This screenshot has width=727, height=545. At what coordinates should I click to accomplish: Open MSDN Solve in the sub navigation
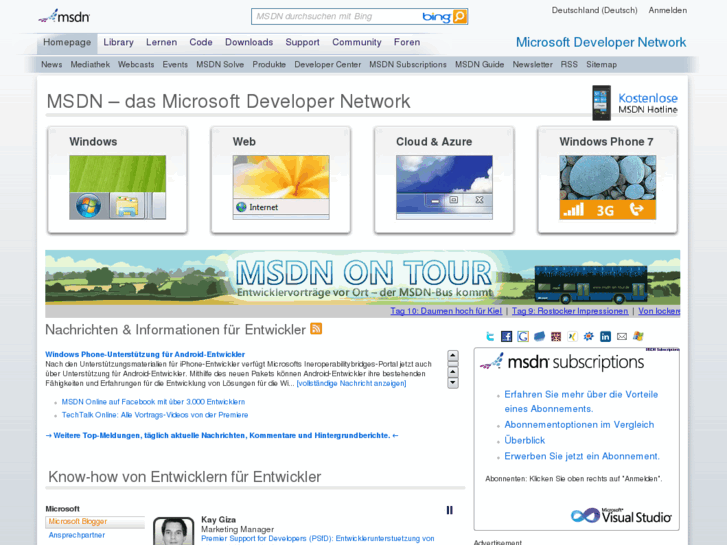[x=220, y=64]
